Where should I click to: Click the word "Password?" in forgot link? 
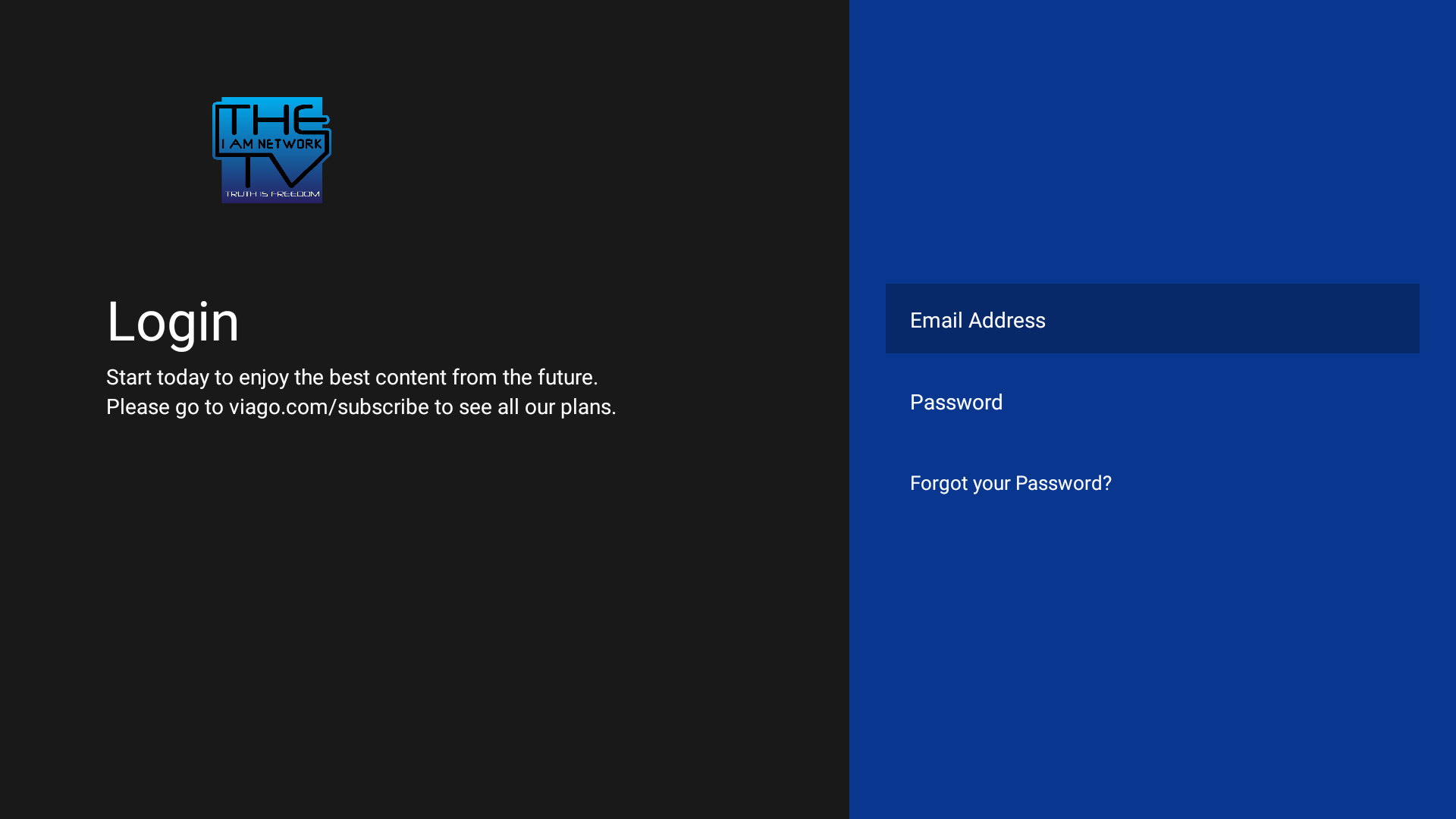tap(1063, 483)
